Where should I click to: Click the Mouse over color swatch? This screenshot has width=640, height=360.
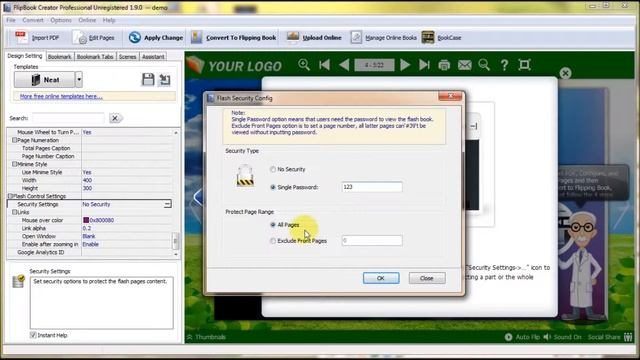pyautogui.click(x=86, y=220)
